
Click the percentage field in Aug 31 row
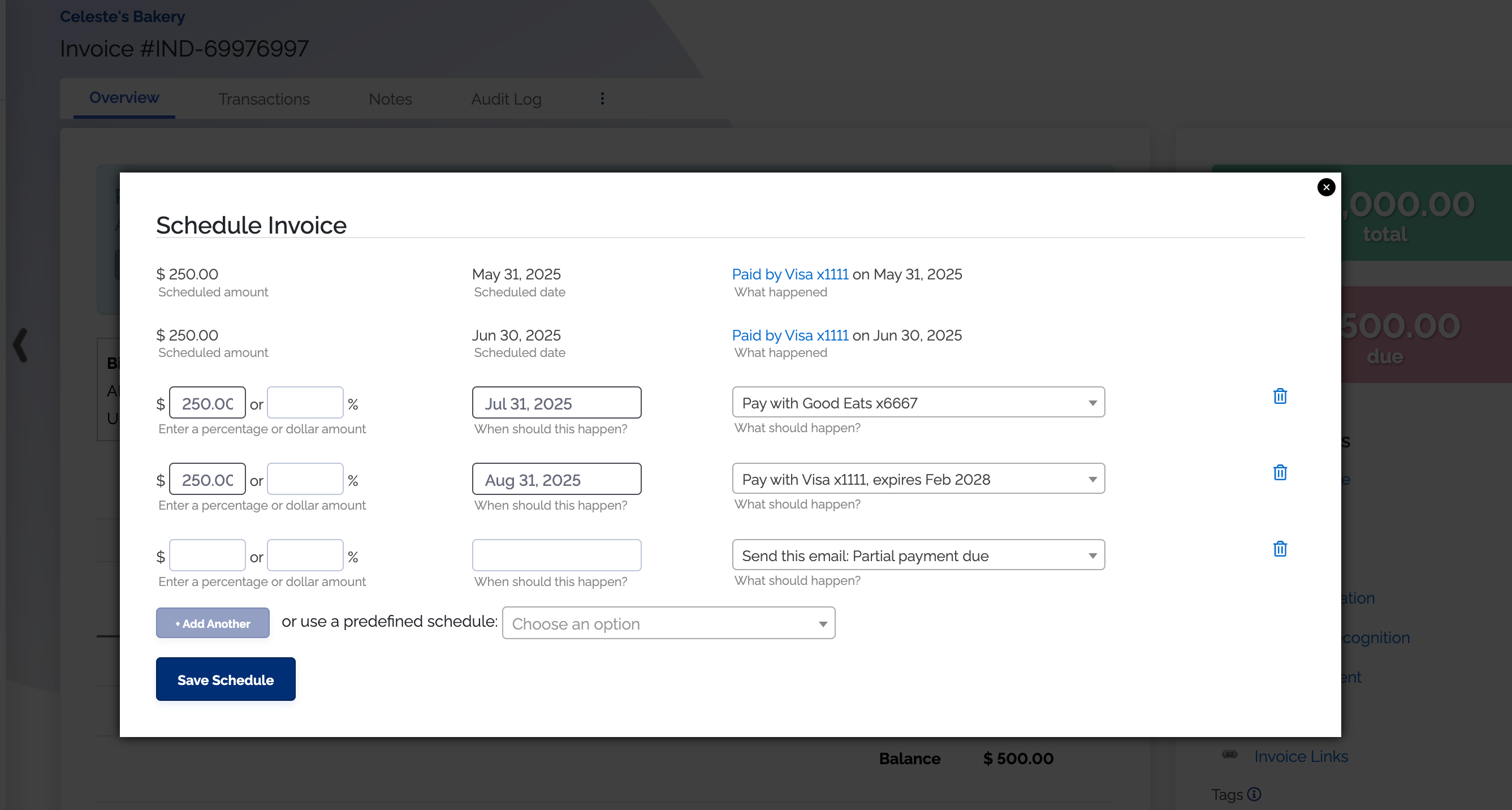tap(305, 479)
